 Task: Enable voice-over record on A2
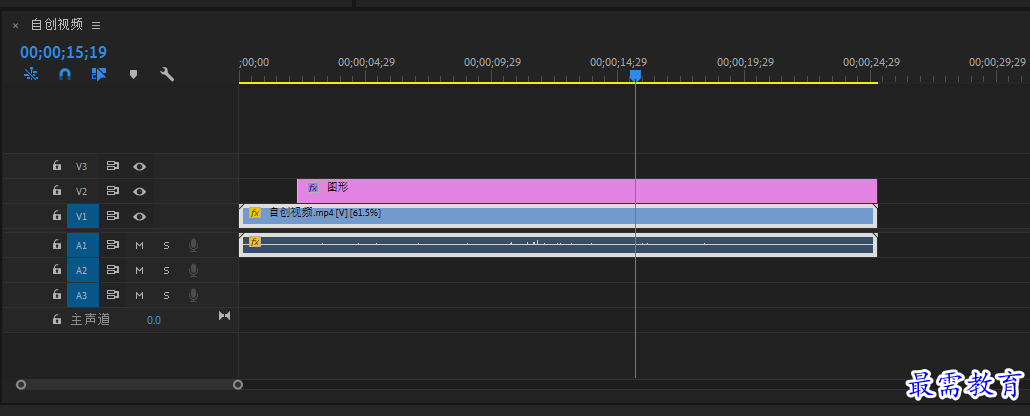point(193,270)
